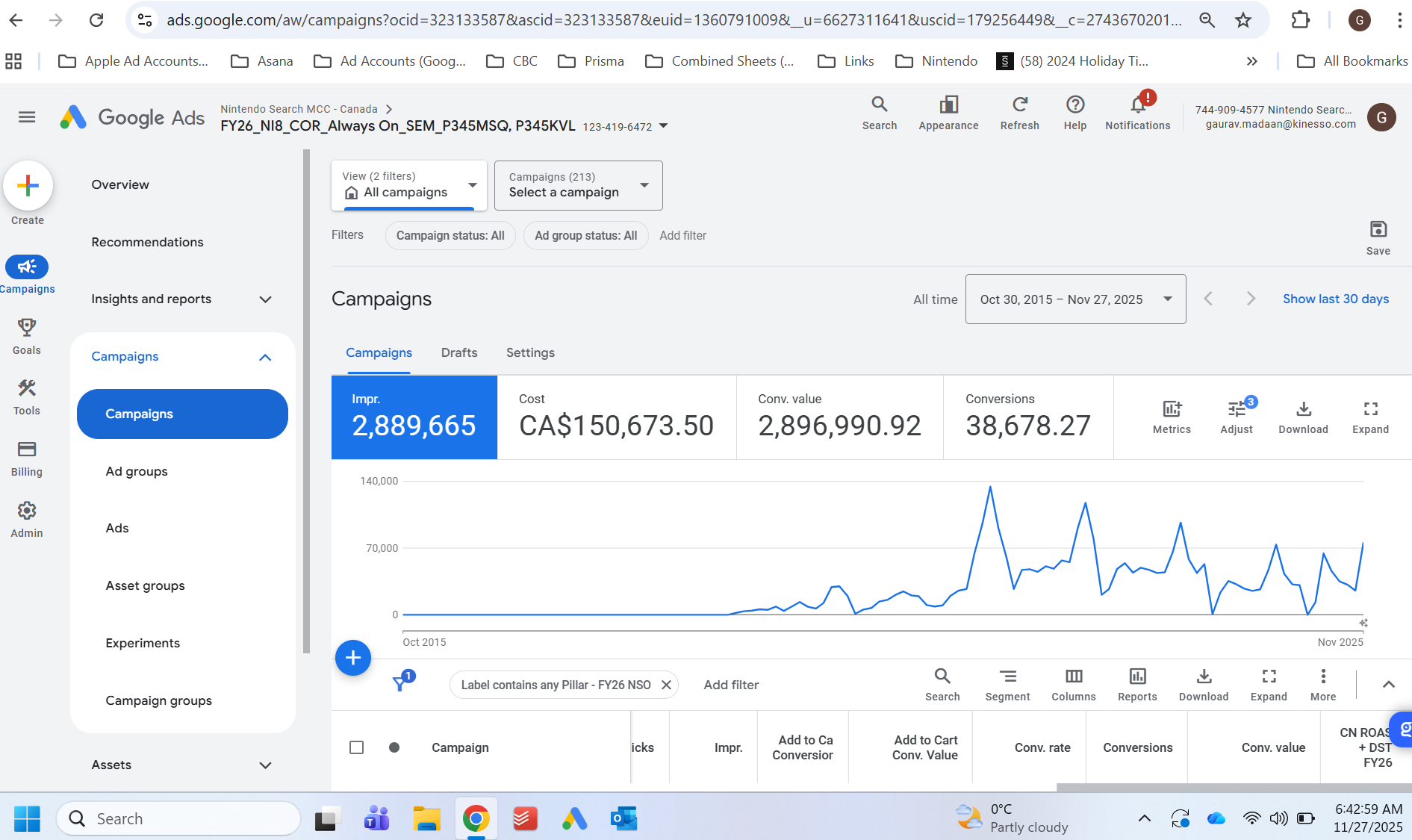This screenshot has height=840, width=1412.
Task: Switch to the Drafts tab
Action: tap(458, 352)
